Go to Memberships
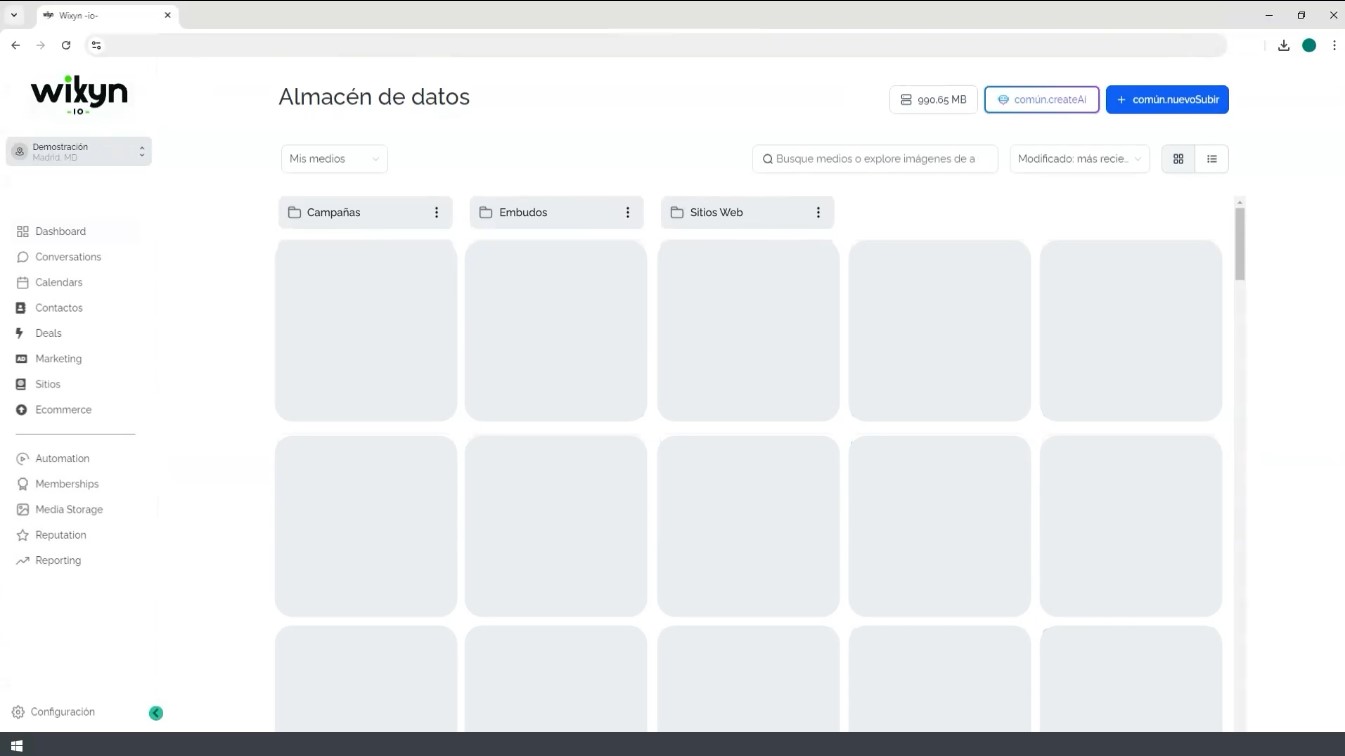Screen dimensions: 1345x756 point(67,484)
